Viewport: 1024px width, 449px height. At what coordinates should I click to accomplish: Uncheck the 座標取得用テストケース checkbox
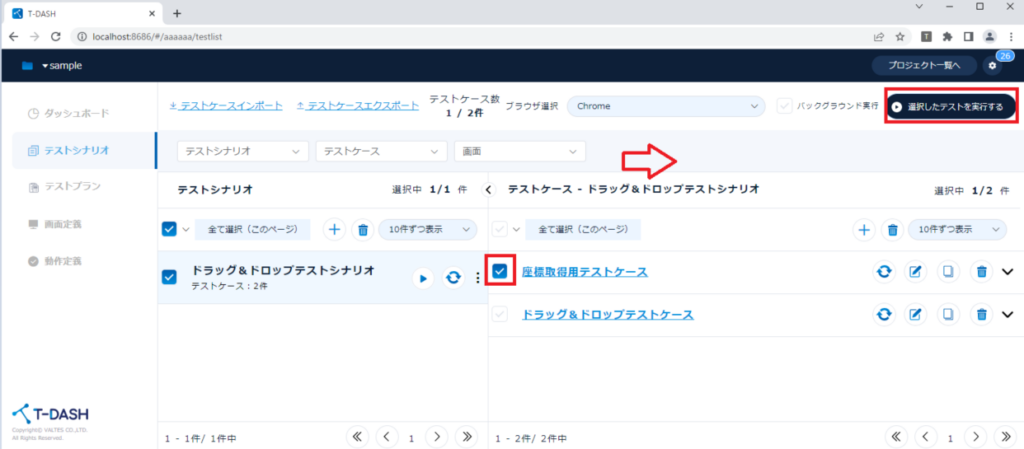(500, 271)
